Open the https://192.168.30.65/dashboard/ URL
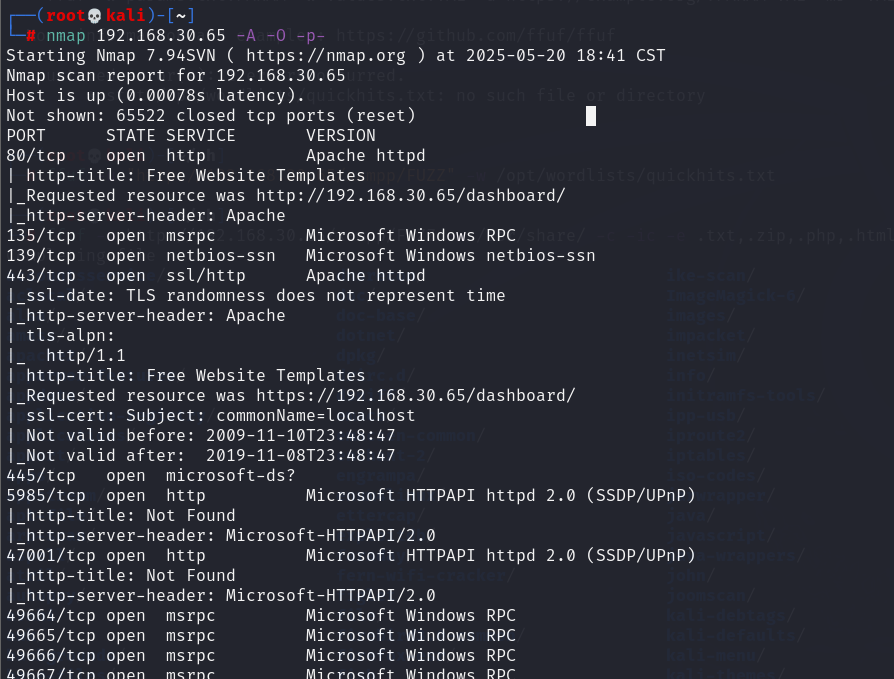 coord(416,396)
